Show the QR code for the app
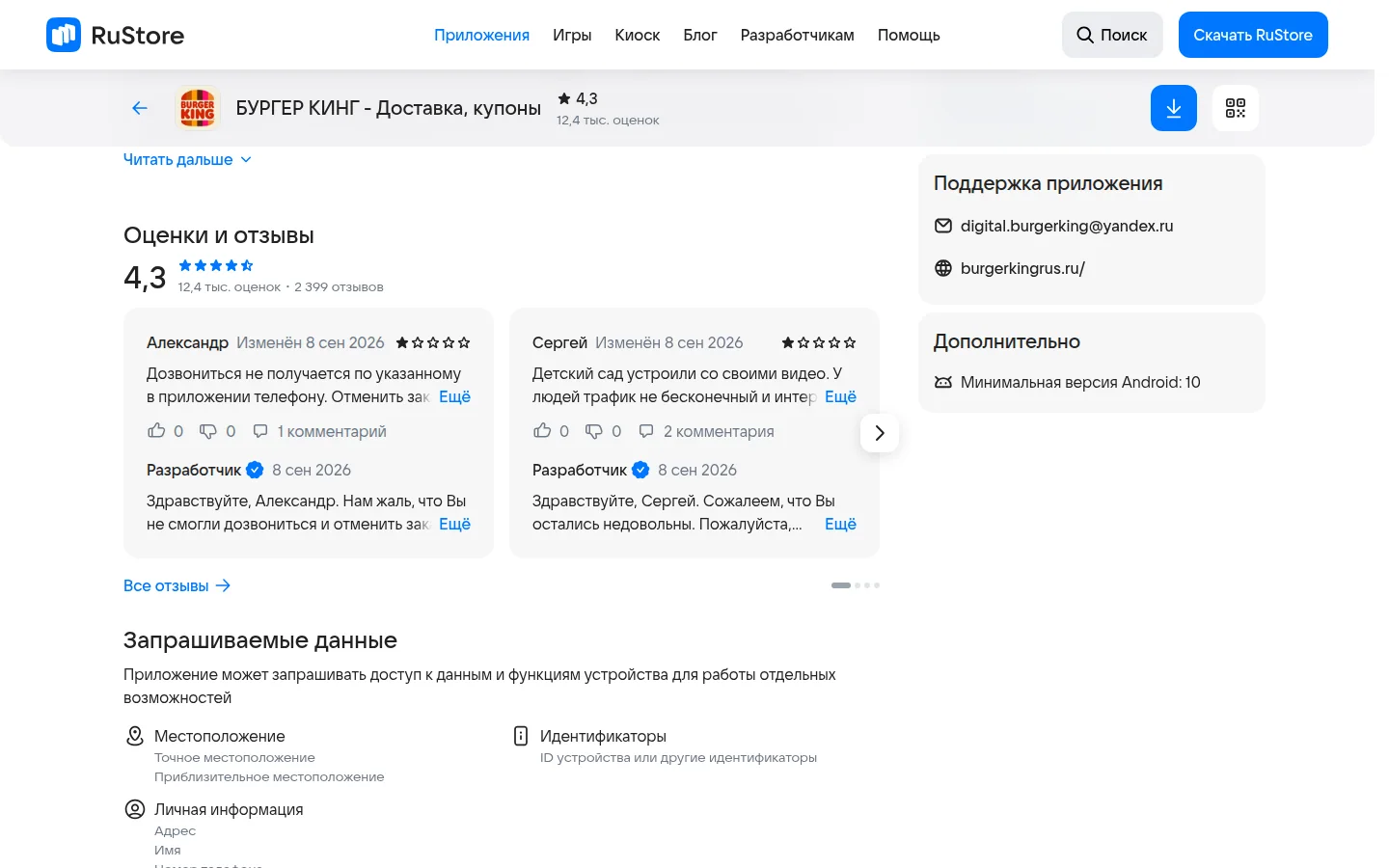 (x=1236, y=108)
